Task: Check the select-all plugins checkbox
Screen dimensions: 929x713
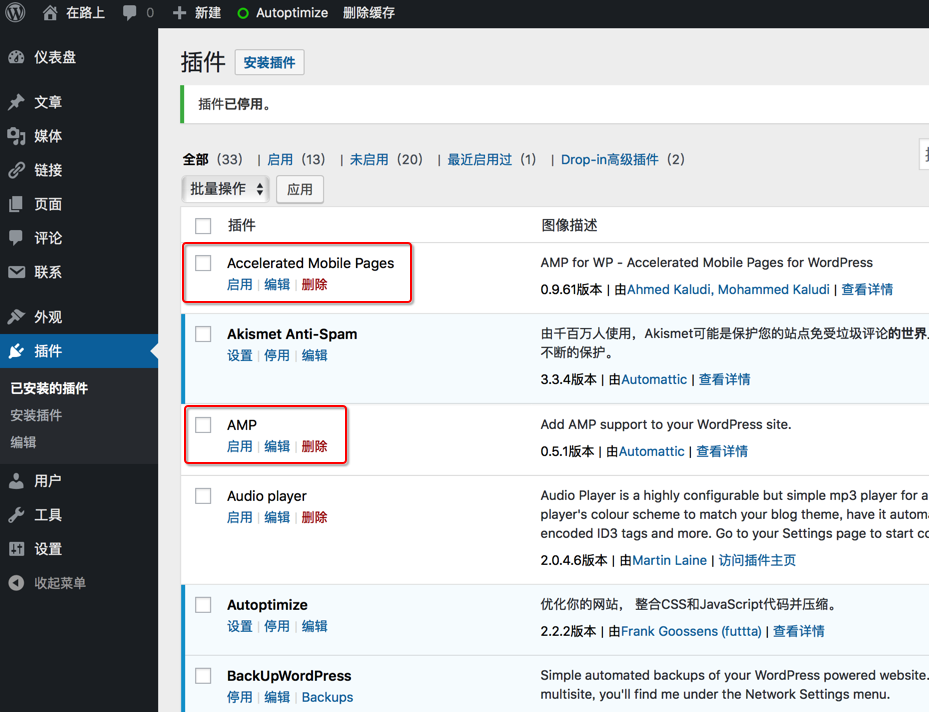Action: (x=203, y=225)
